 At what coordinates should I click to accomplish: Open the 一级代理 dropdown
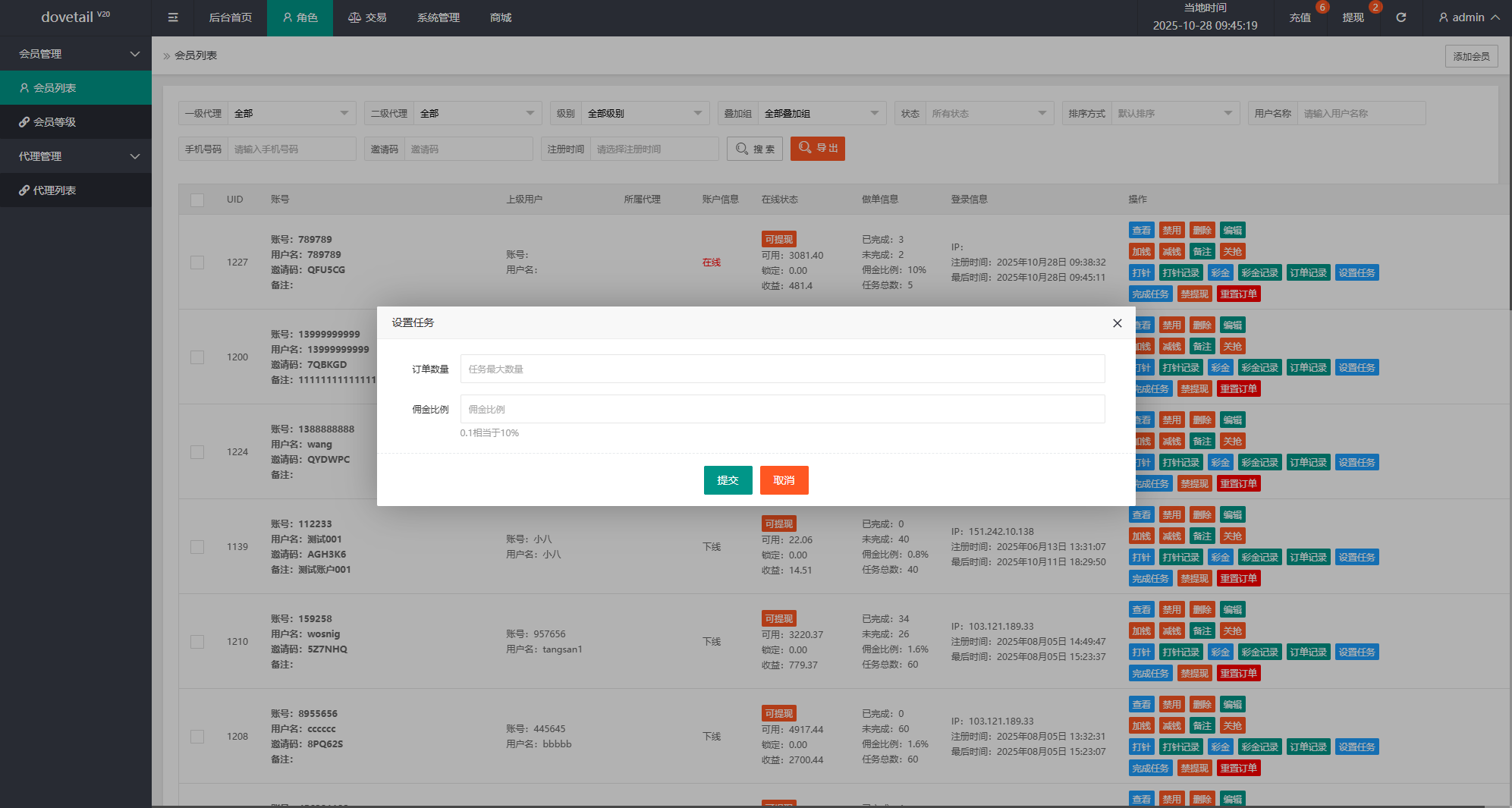pos(291,114)
